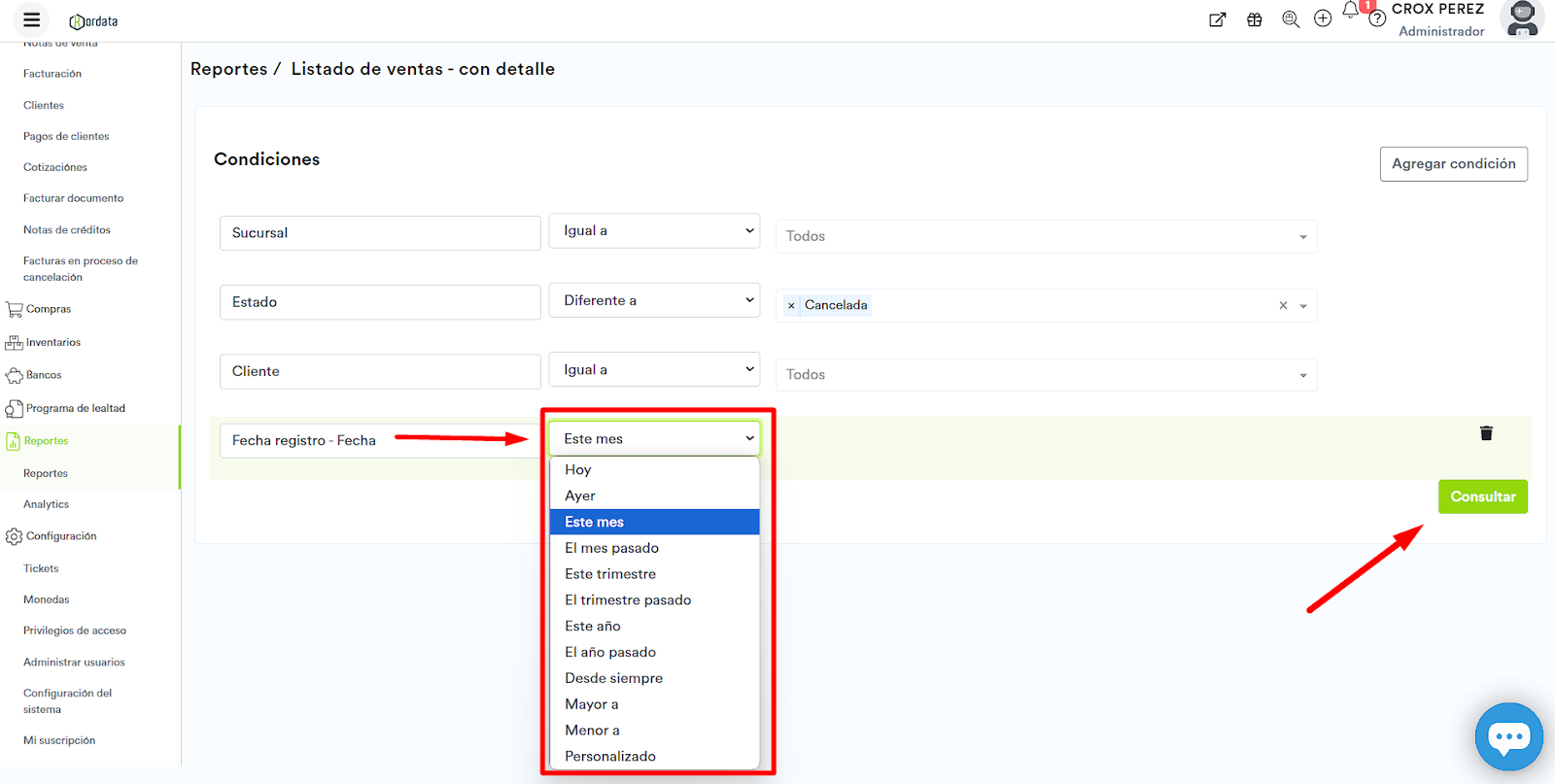Open the Estado 'Diferente a' operator dropdown
This screenshot has width=1555, height=784.
click(654, 301)
